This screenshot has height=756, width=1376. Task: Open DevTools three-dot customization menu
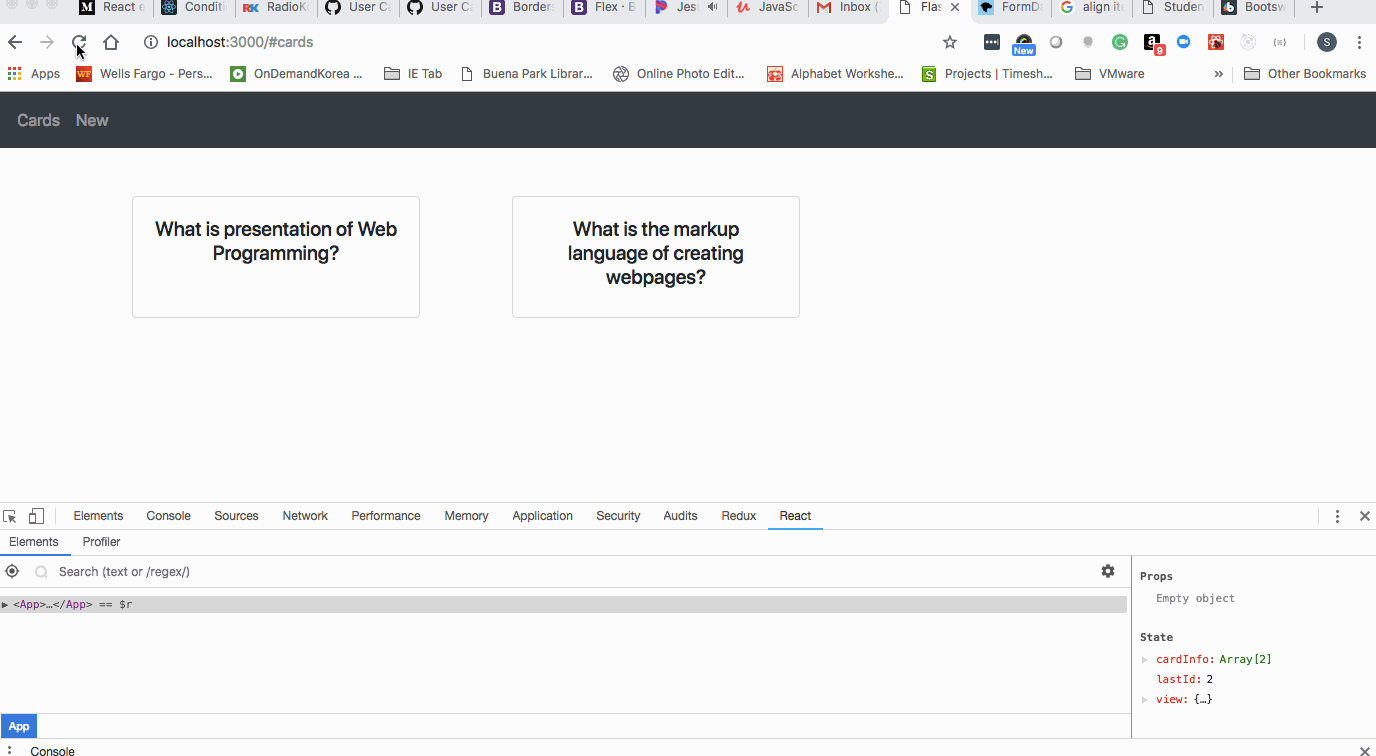[1337, 515]
